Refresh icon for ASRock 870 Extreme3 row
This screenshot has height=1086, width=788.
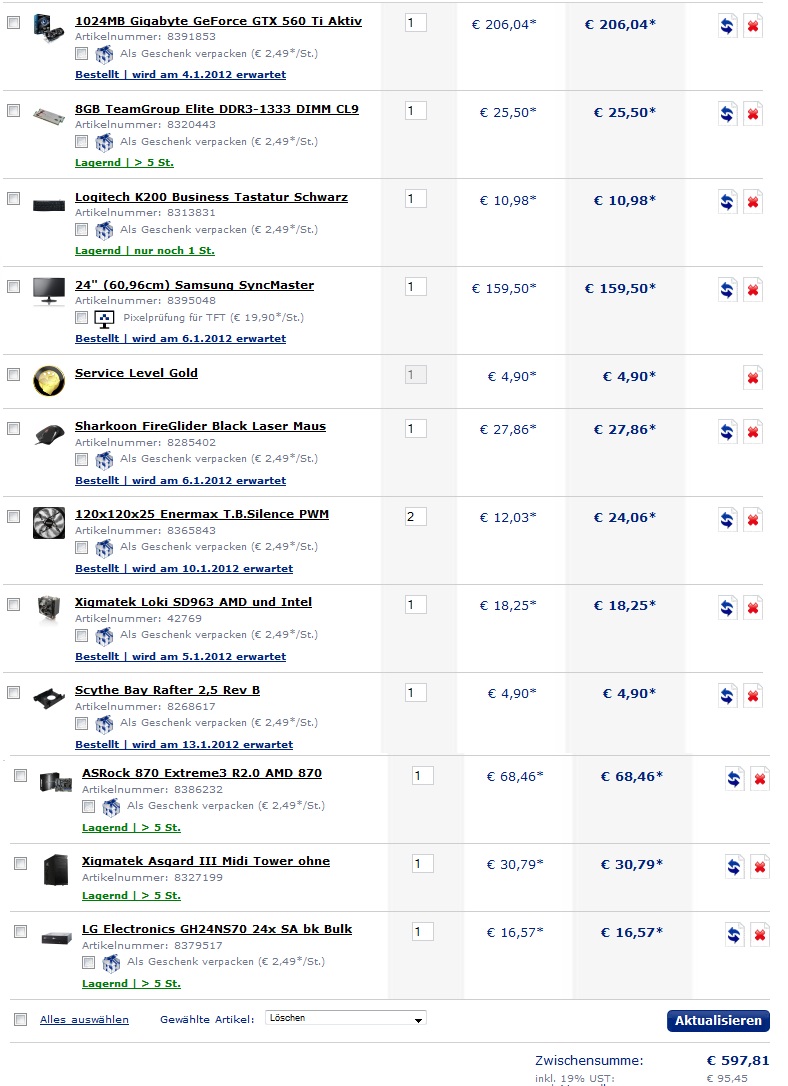pos(733,778)
